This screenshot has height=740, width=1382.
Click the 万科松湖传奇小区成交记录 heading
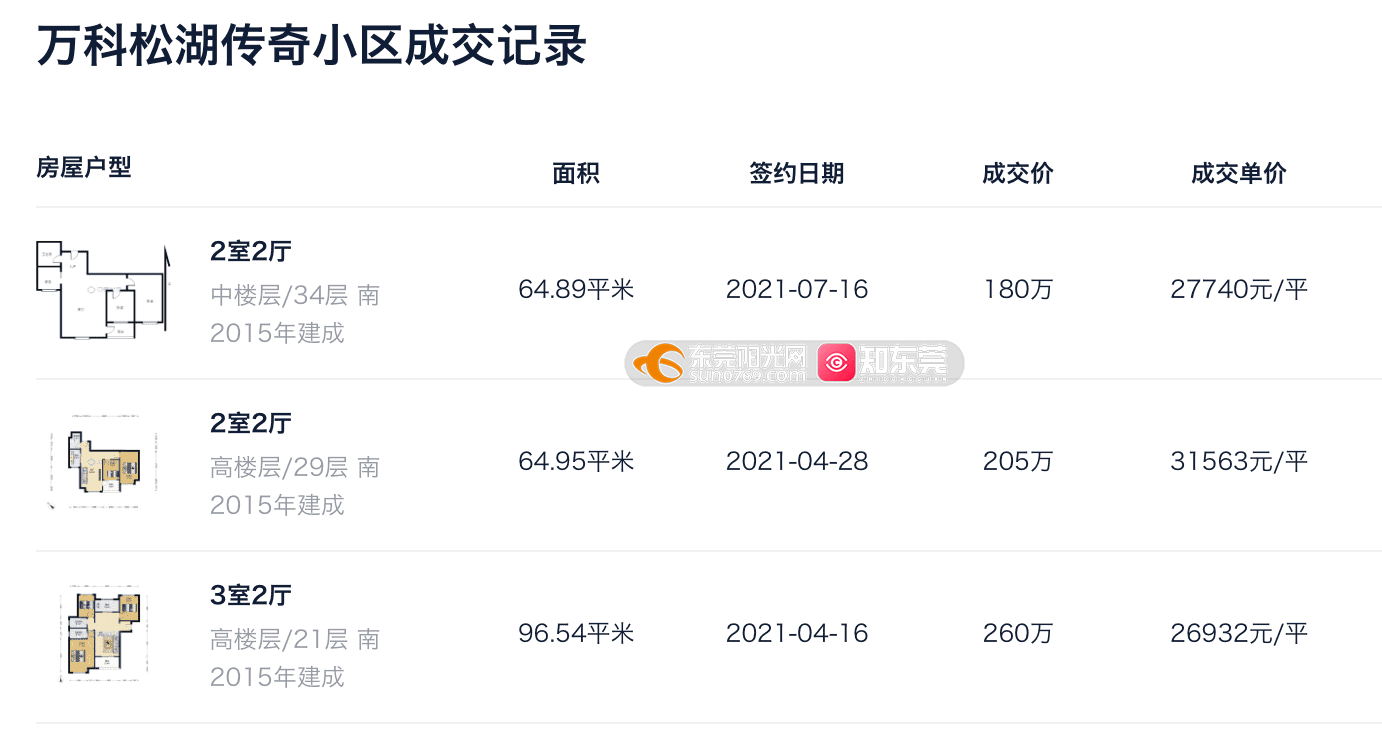tap(312, 47)
